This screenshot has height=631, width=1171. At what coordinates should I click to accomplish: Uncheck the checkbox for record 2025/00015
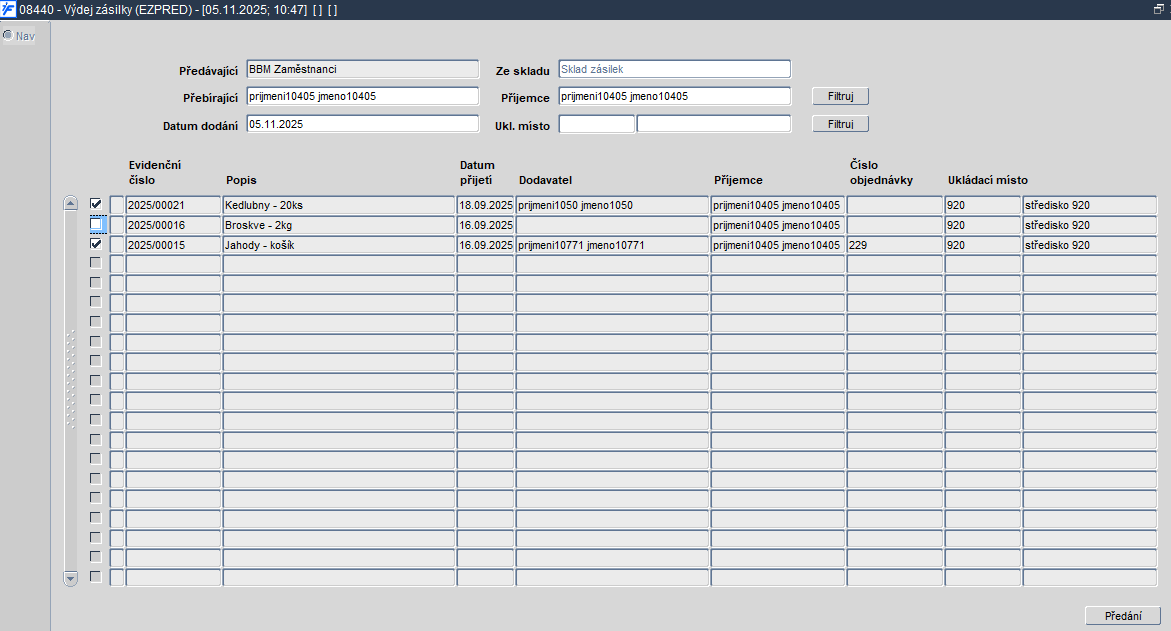(96, 243)
